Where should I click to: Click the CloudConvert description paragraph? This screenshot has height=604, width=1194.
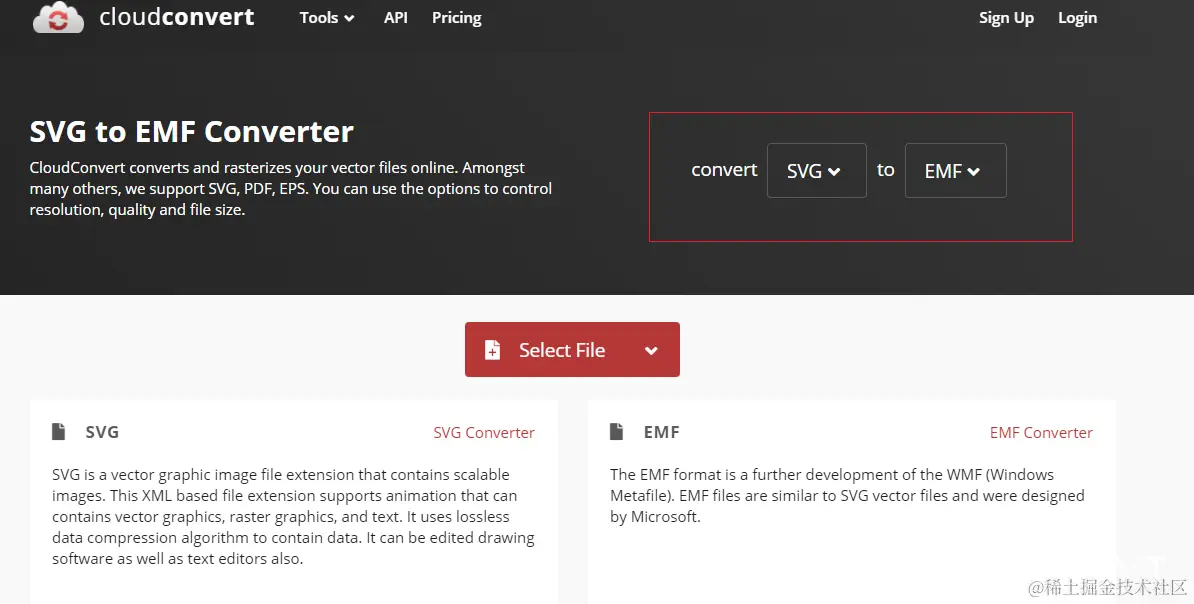291,189
